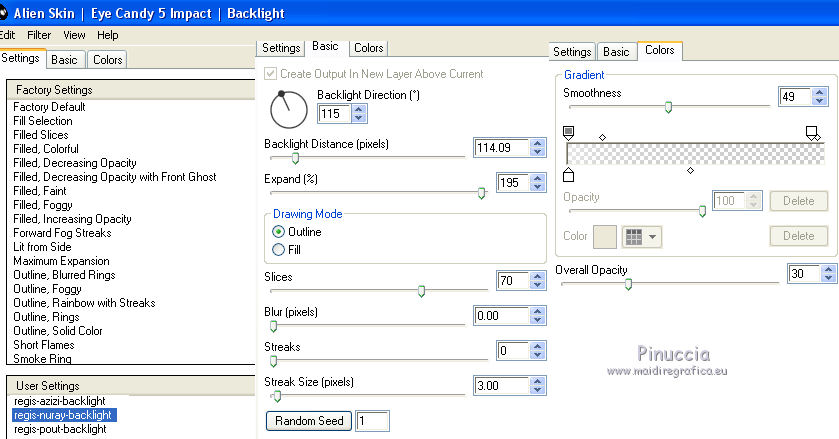Select the left dark gradient opacity stop
The image size is (839, 439).
569,132
